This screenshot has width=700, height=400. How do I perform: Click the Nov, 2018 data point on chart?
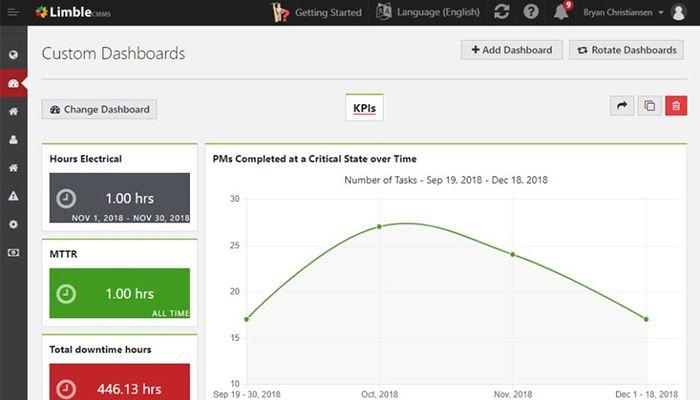513,254
